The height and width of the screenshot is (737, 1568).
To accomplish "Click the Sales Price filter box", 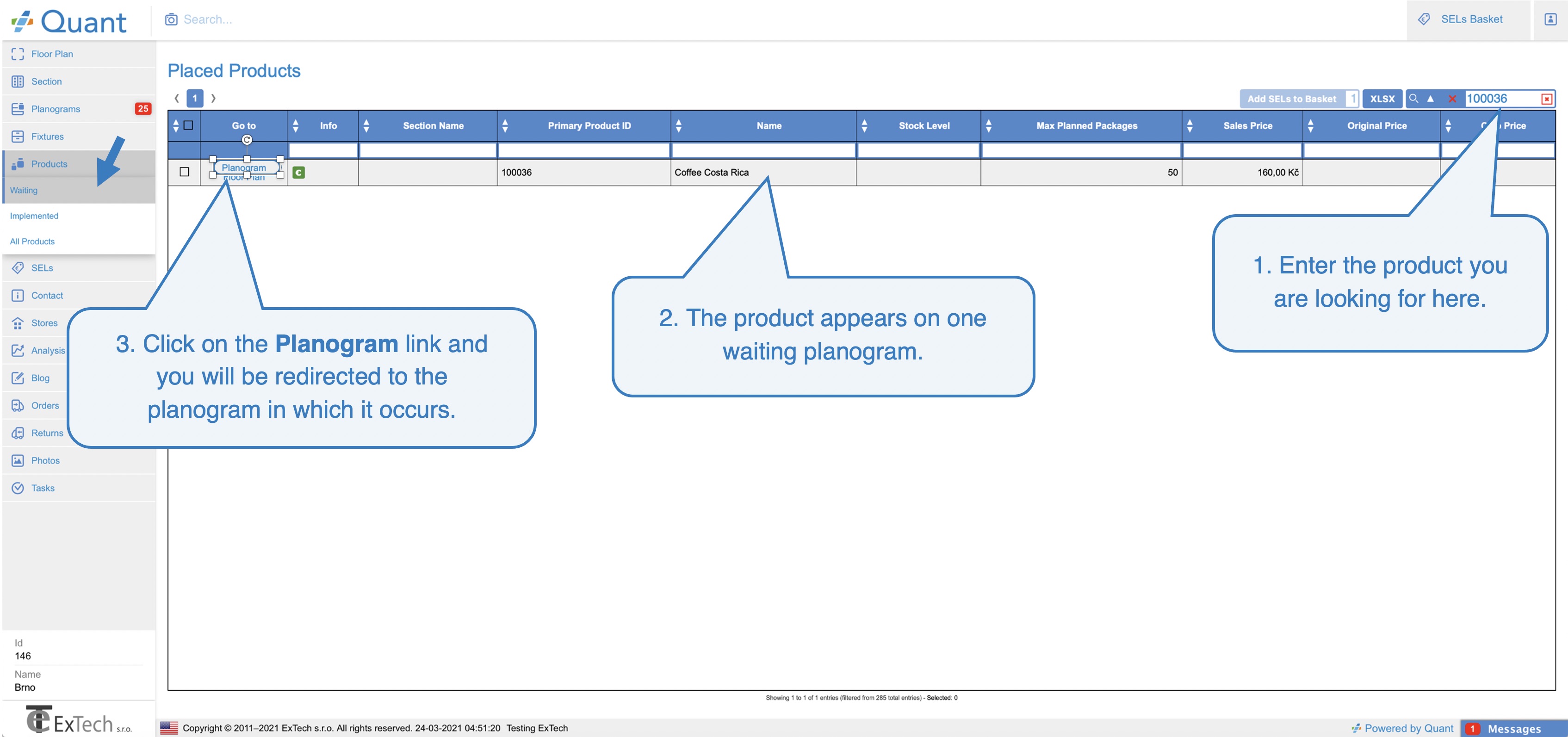I will tap(1242, 150).
